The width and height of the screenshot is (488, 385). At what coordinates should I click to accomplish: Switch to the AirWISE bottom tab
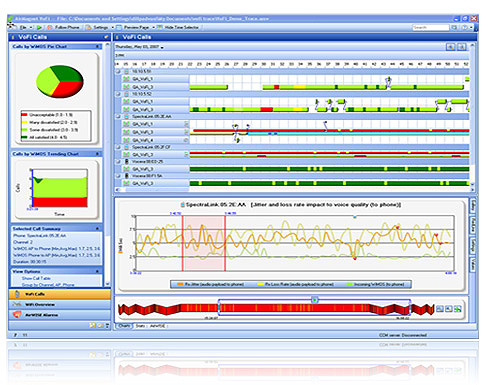point(157,326)
